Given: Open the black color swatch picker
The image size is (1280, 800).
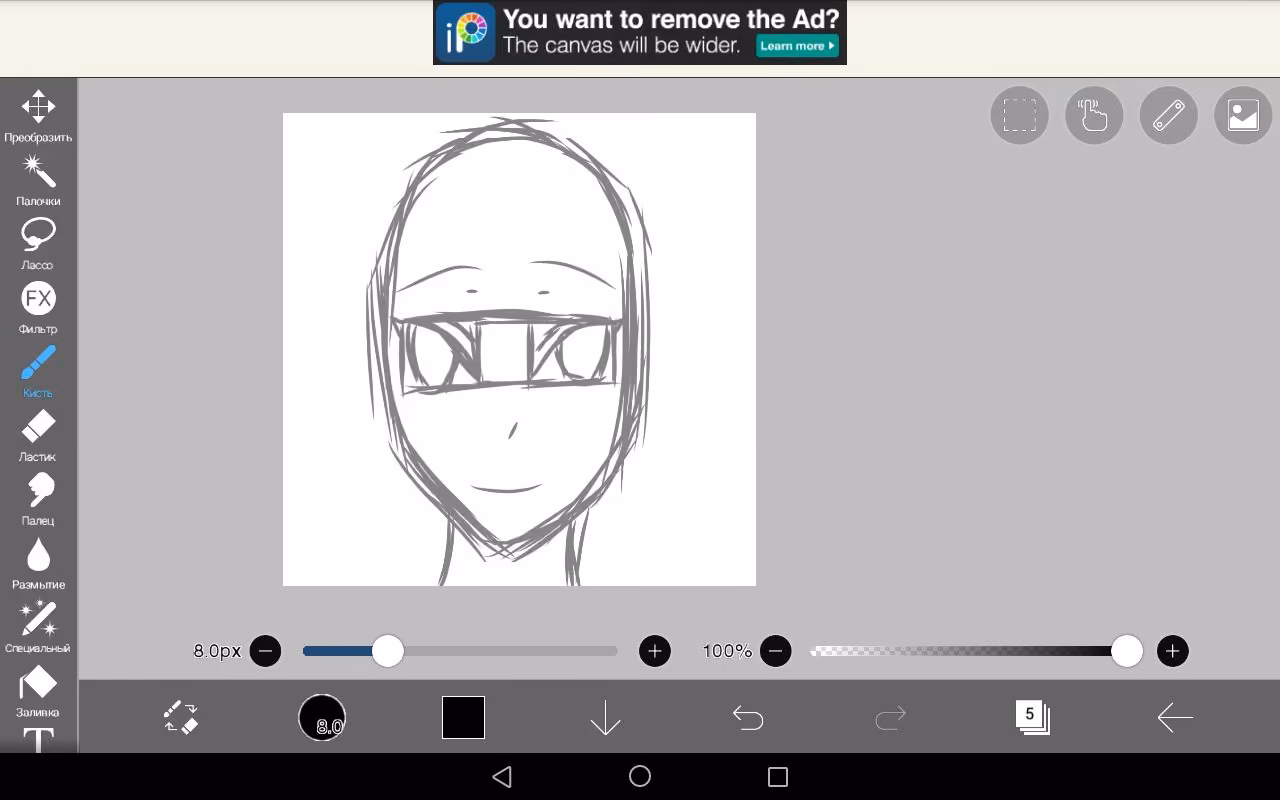Looking at the screenshot, I should point(464,717).
